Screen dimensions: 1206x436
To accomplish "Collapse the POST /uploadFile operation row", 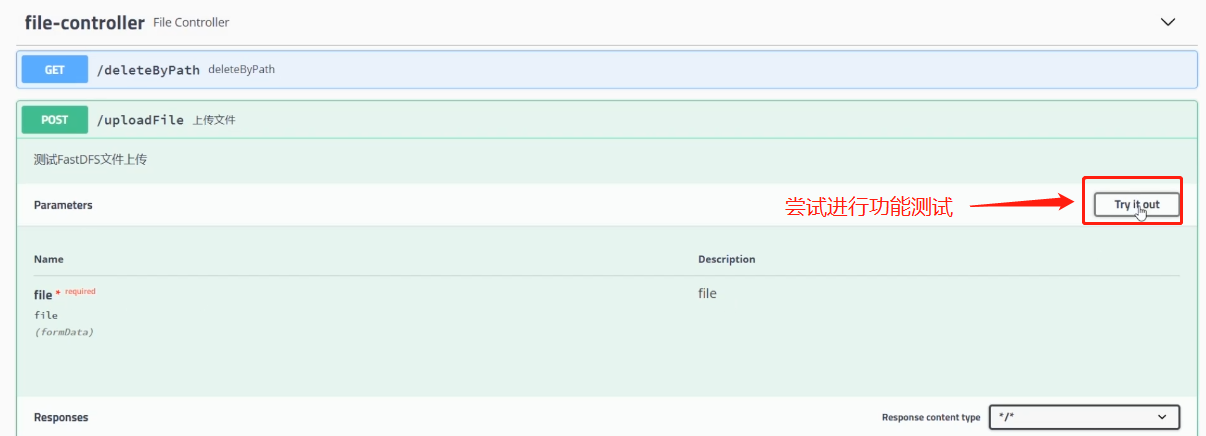I will (607, 120).
